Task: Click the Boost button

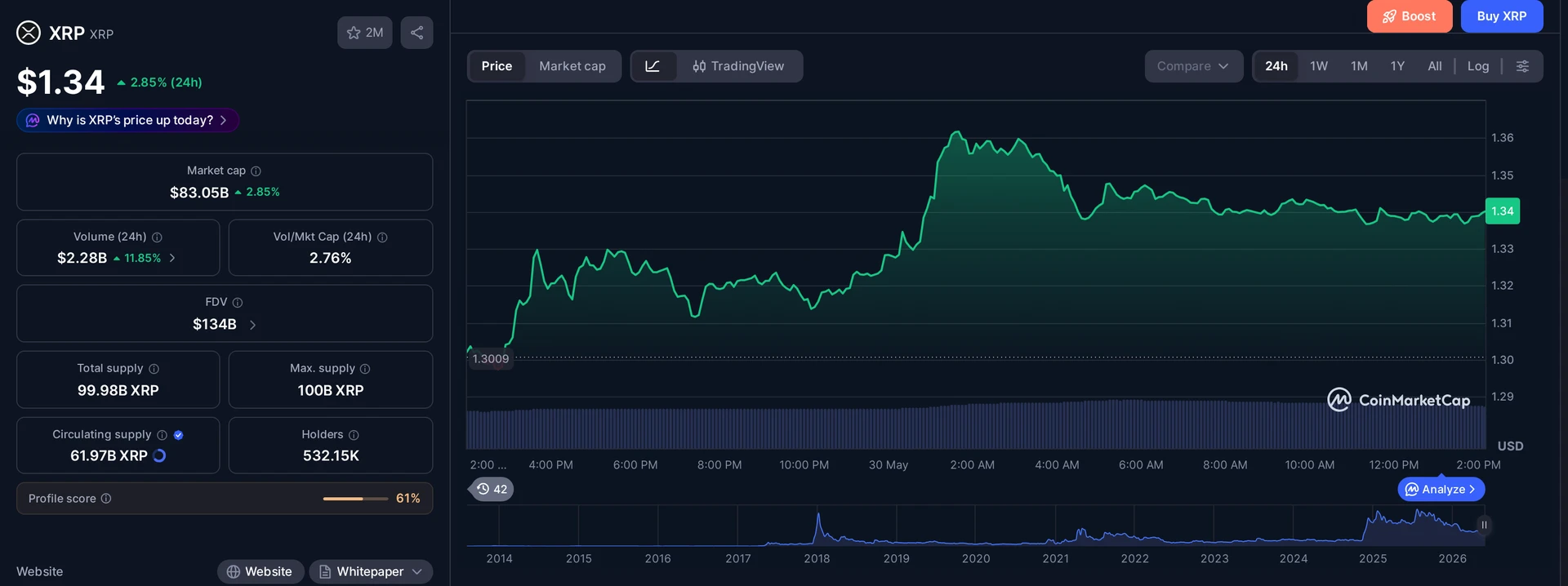Action: pos(1409,16)
